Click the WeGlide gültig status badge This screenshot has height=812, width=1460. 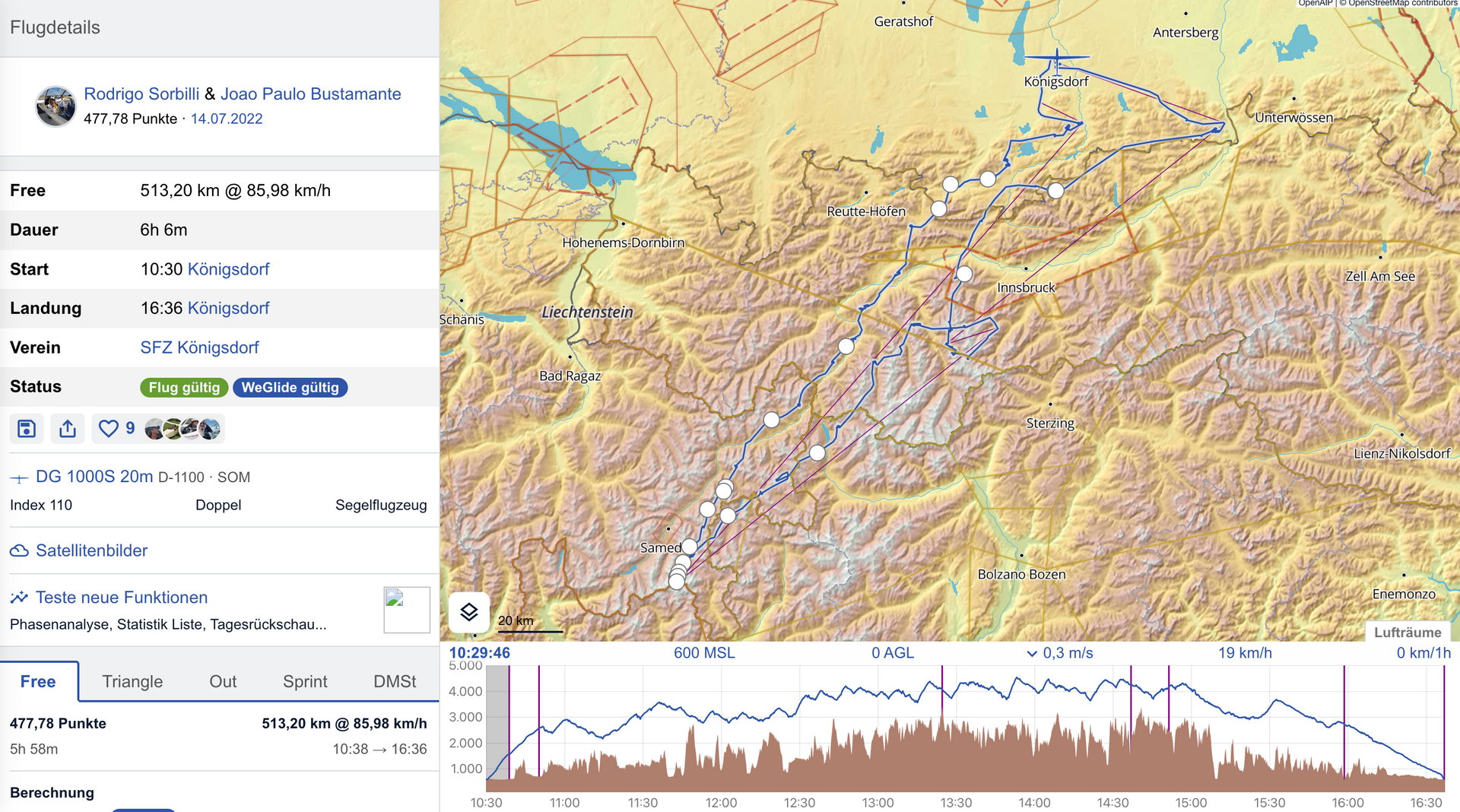tap(290, 388)
